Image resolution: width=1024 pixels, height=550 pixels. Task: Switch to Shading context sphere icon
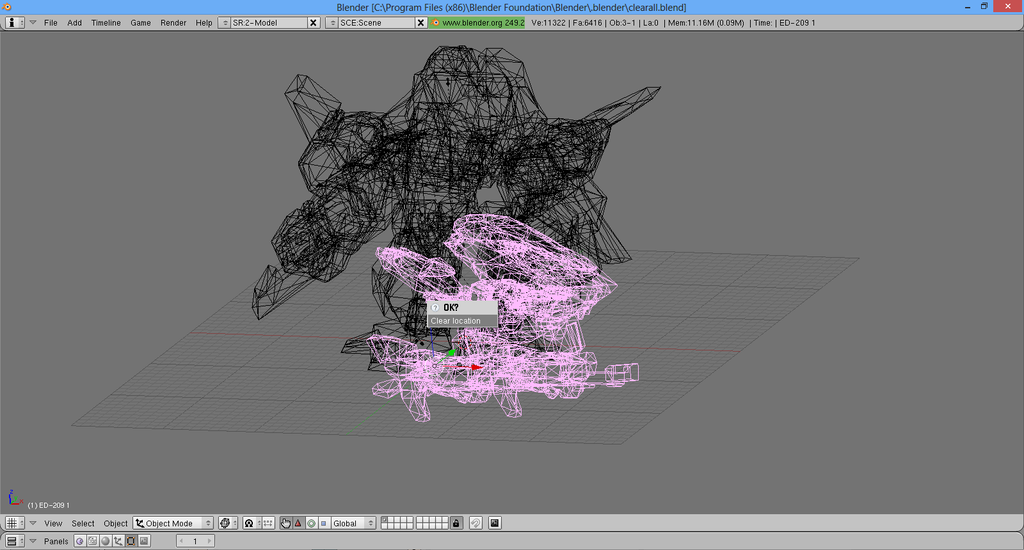[105, 541]
